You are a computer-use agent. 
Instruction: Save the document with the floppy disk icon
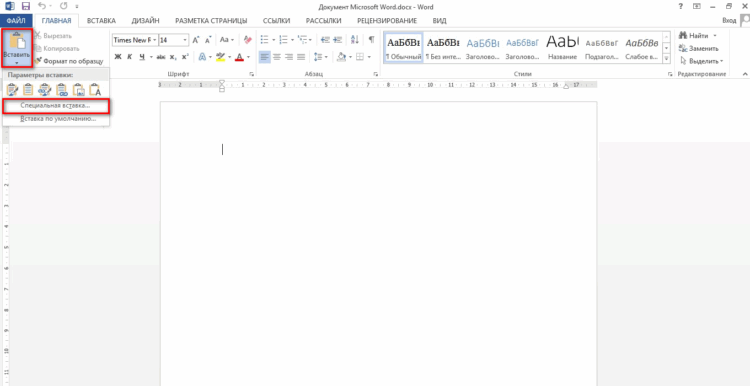26,7
